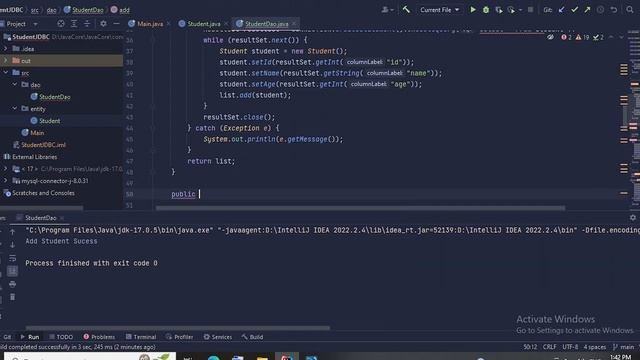Click the Run console horizontal scrollbar
The image size is (640, 360).
178,328
